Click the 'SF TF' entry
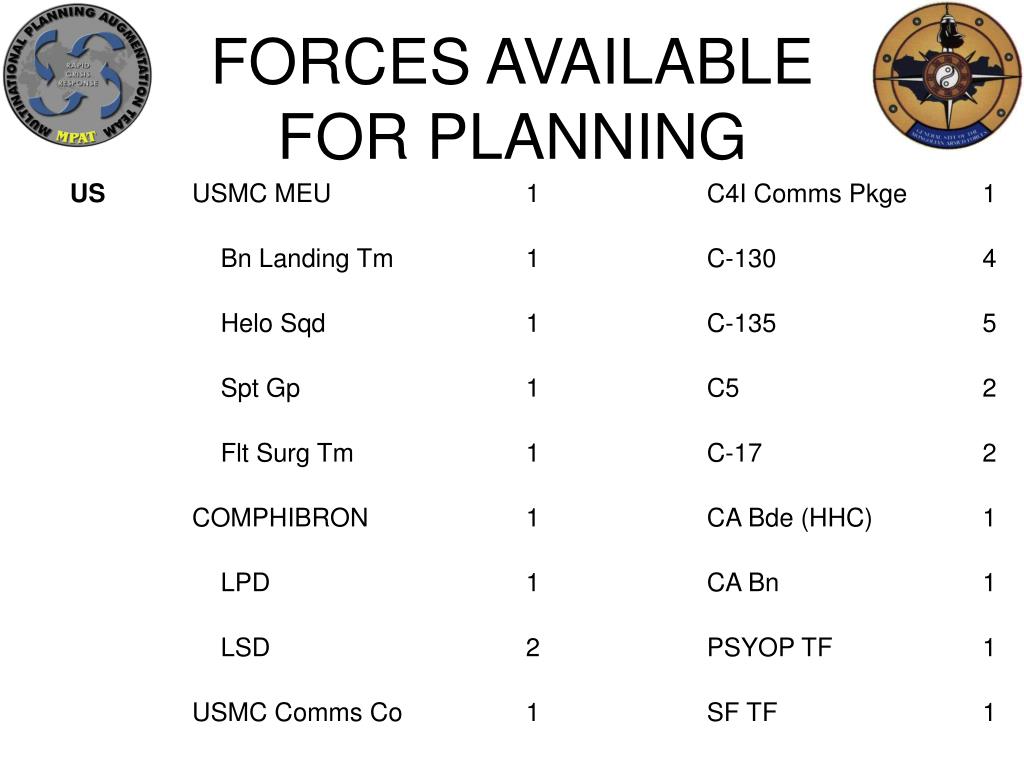Image resolution: width=1024 pixels, height=768 pixels. tap(742, 712)
